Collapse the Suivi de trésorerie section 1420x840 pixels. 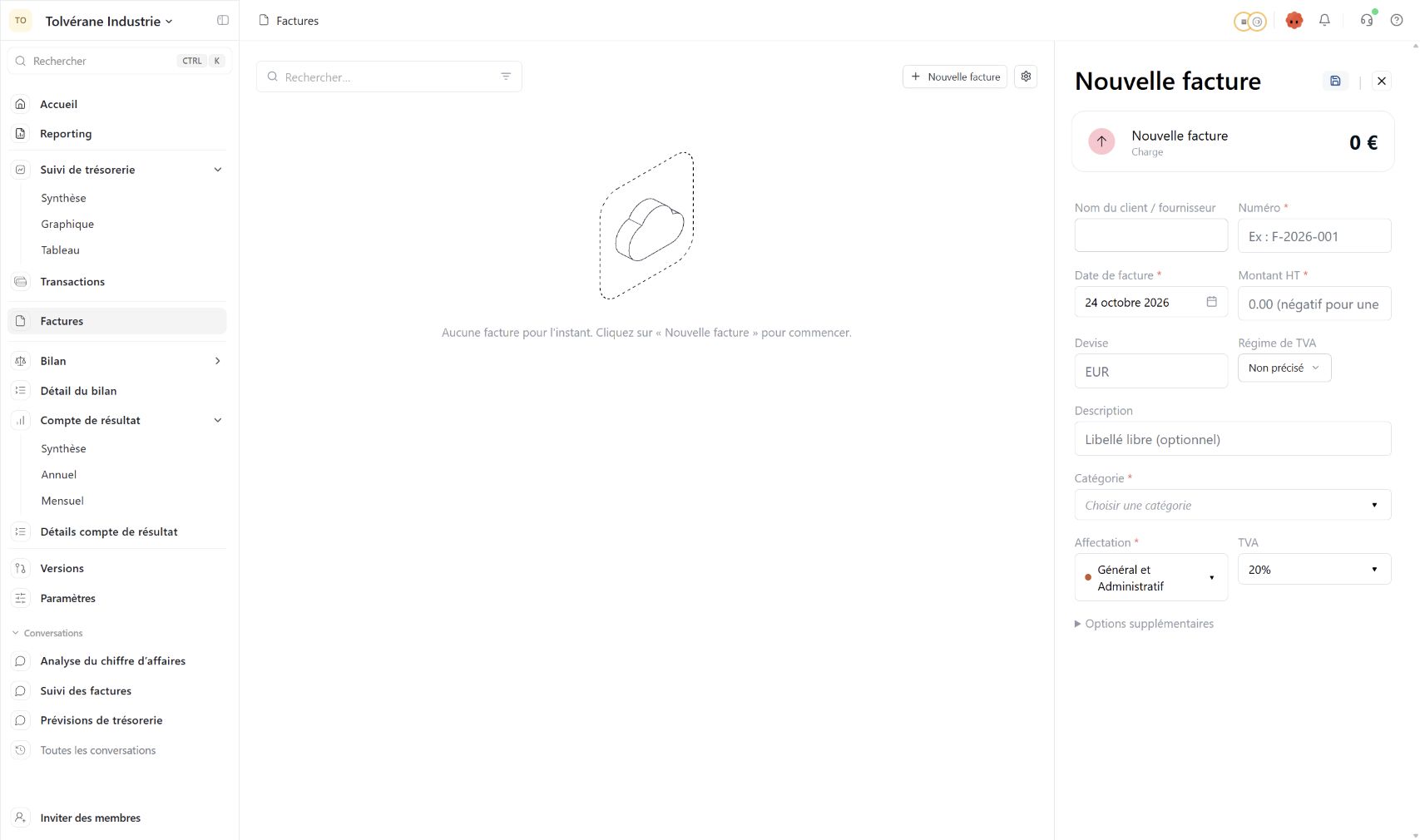[218, 170]
